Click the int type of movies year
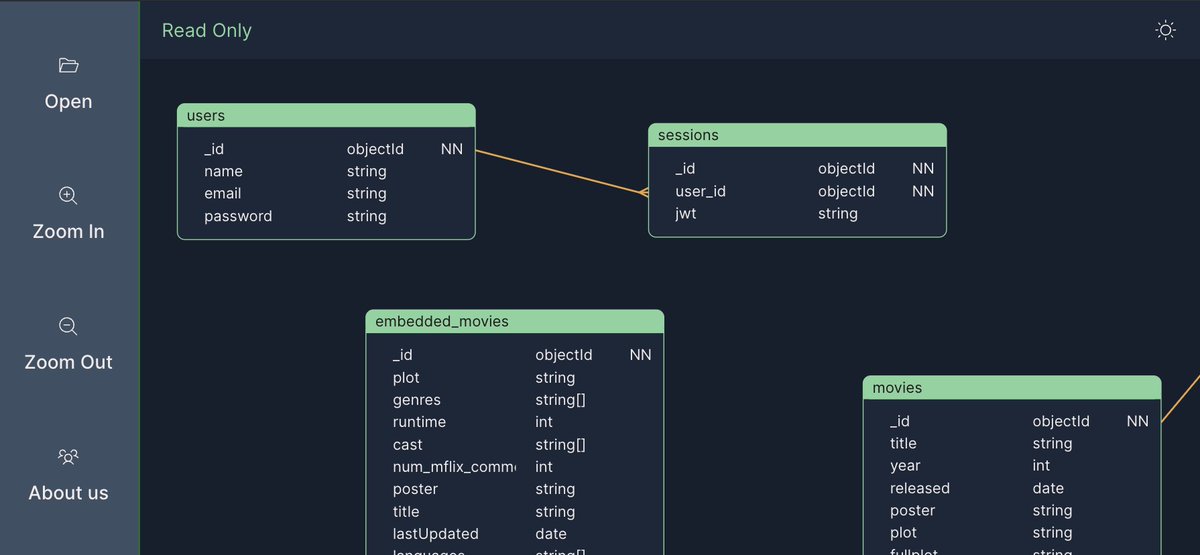1200x555 pixels. 1041,465
